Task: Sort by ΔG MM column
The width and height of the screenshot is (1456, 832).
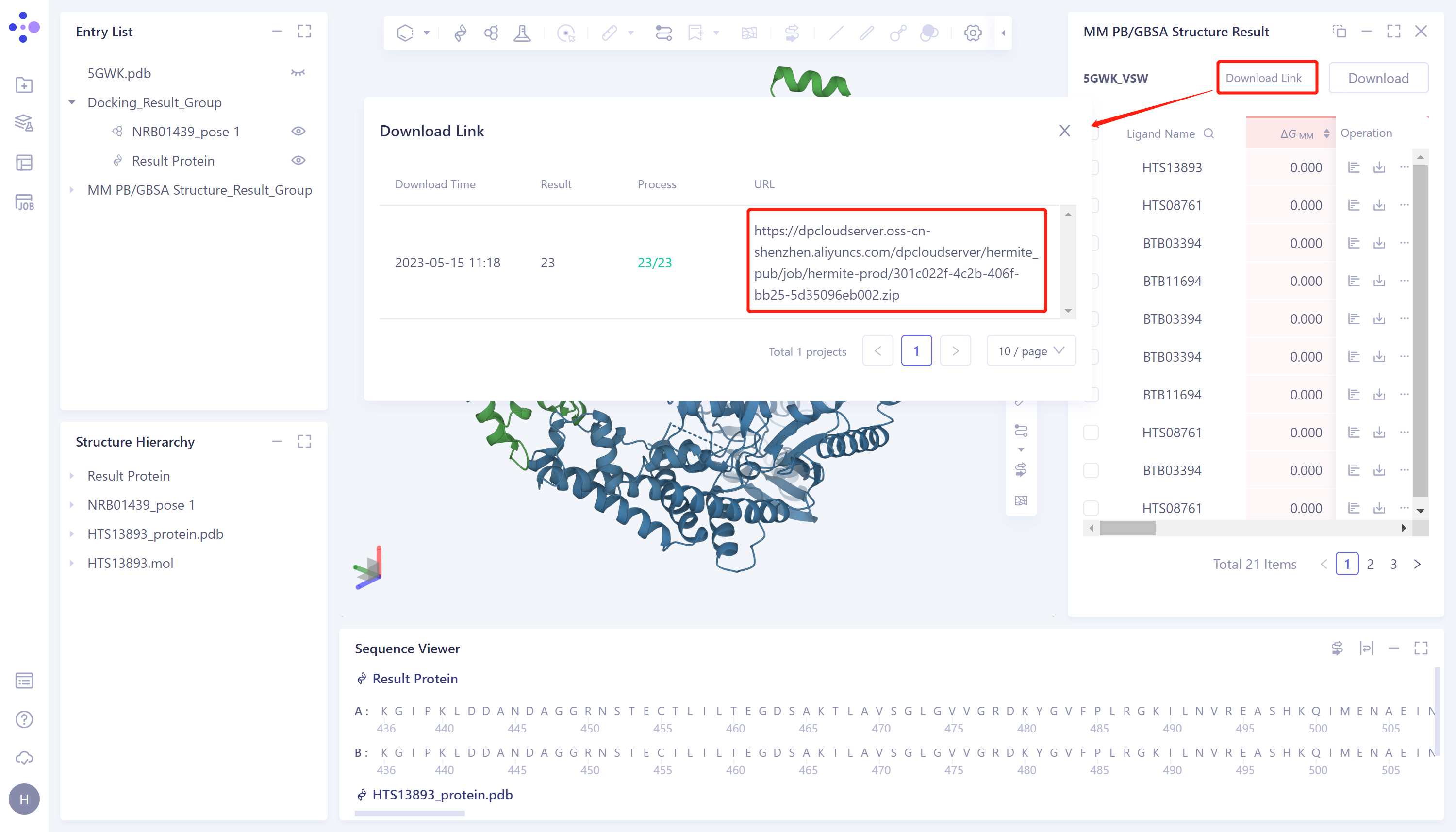Action: [x=1326, y=133]
